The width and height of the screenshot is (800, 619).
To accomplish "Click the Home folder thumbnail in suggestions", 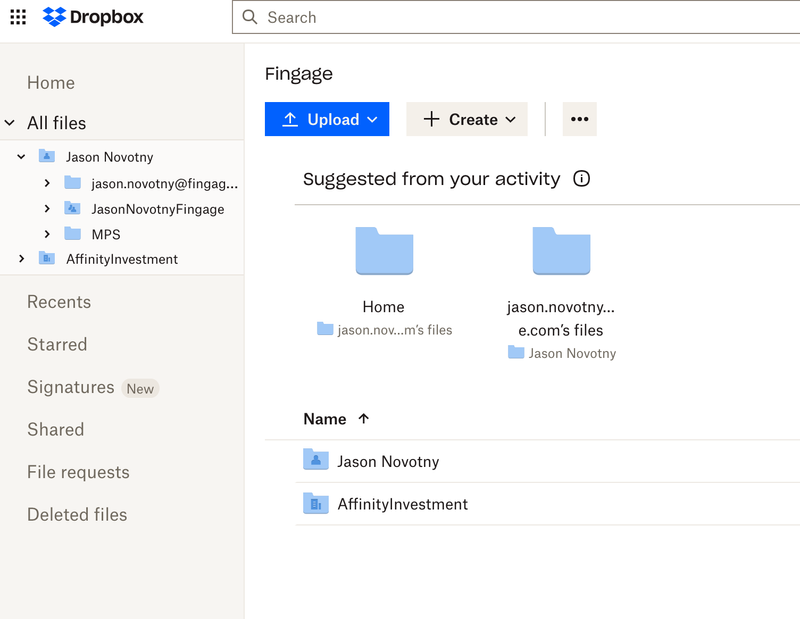I will (384, 251).
